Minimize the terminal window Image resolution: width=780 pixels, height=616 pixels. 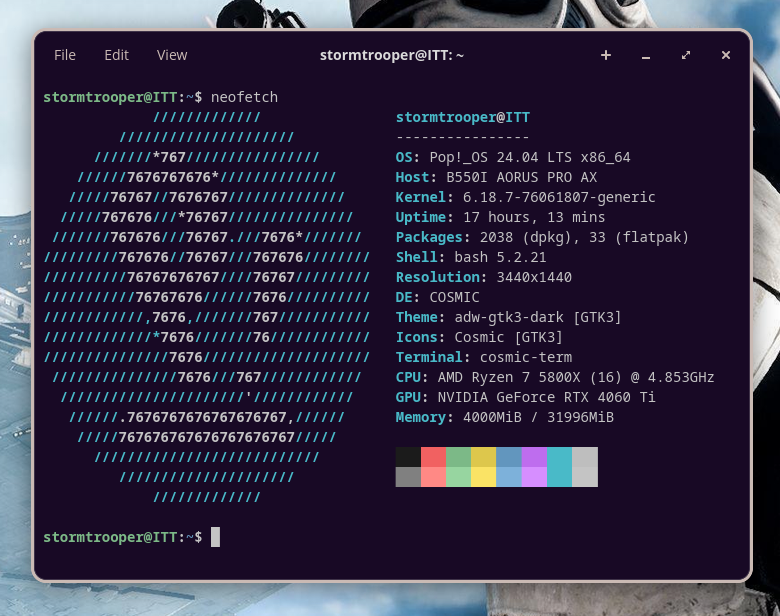pyautogui.click(x=646, y=55)
